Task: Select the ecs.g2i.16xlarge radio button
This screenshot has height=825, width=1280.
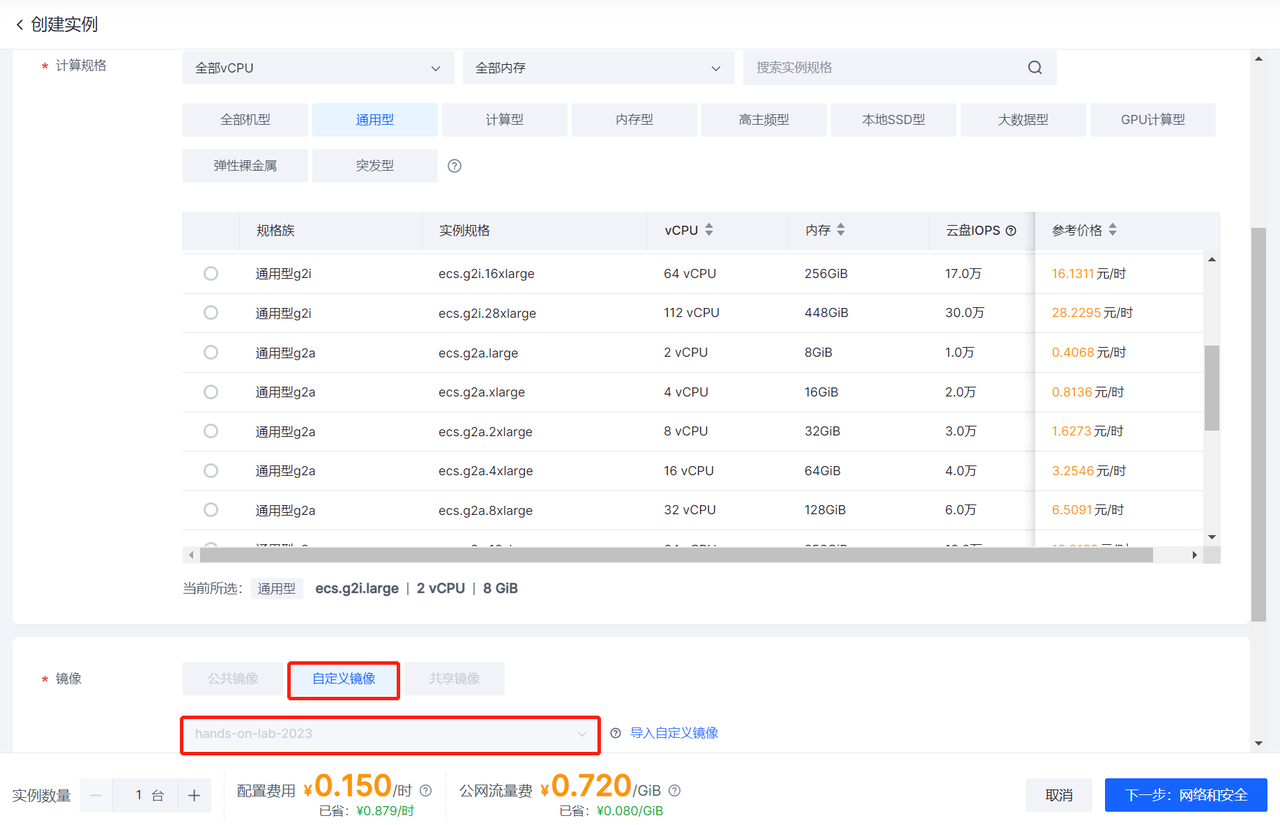Action: point(211,273)
